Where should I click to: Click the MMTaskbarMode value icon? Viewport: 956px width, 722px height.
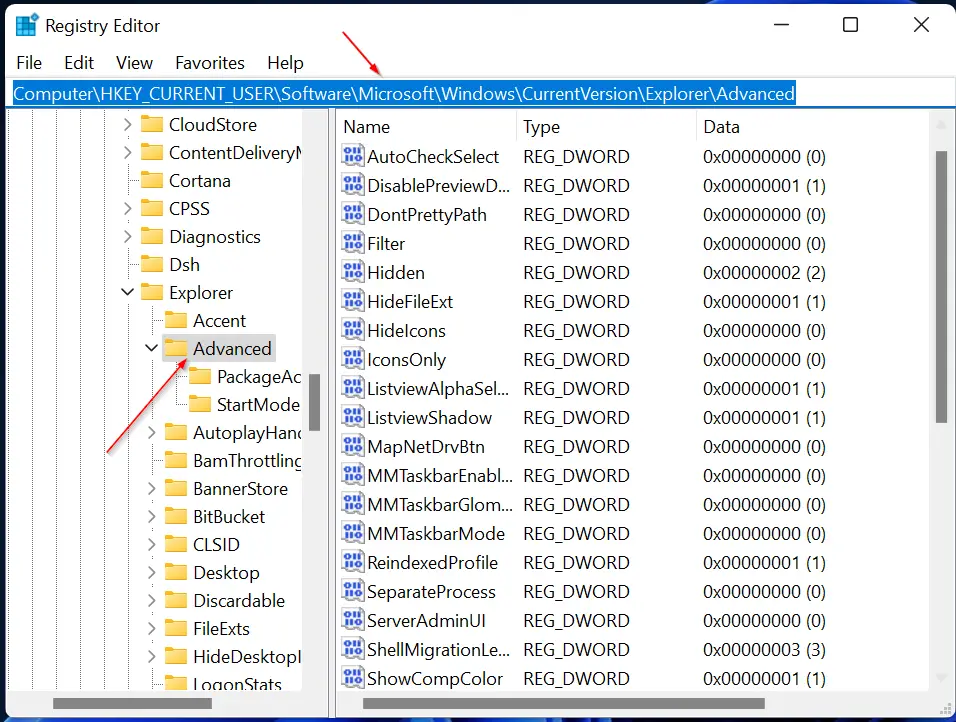353,533
